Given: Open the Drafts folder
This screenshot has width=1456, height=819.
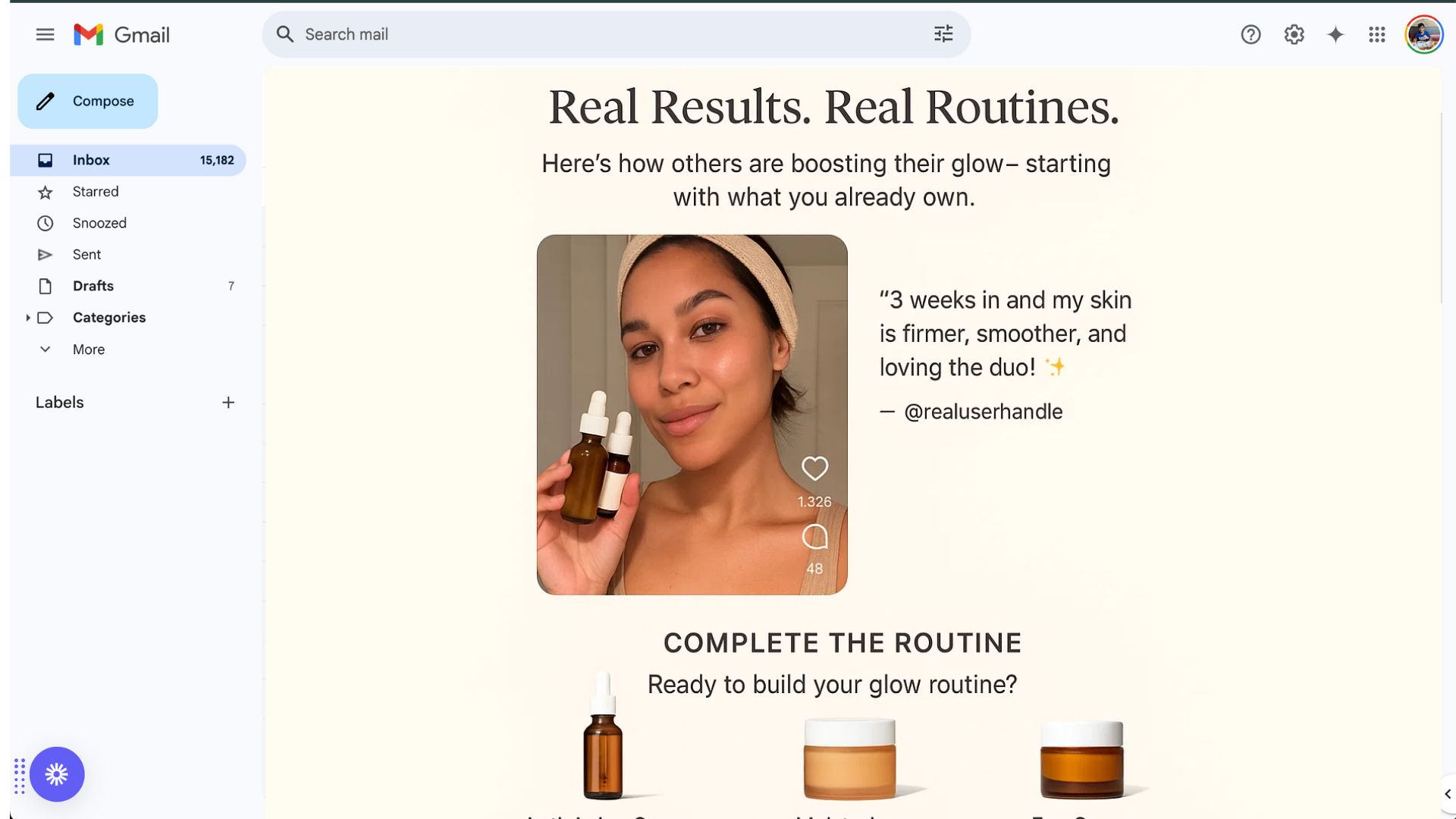Looking at the screenshot, I should 128,286.
